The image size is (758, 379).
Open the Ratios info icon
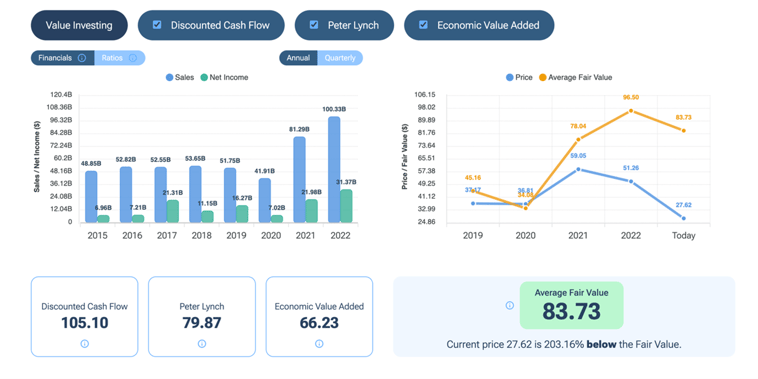[x=133, y=58]
